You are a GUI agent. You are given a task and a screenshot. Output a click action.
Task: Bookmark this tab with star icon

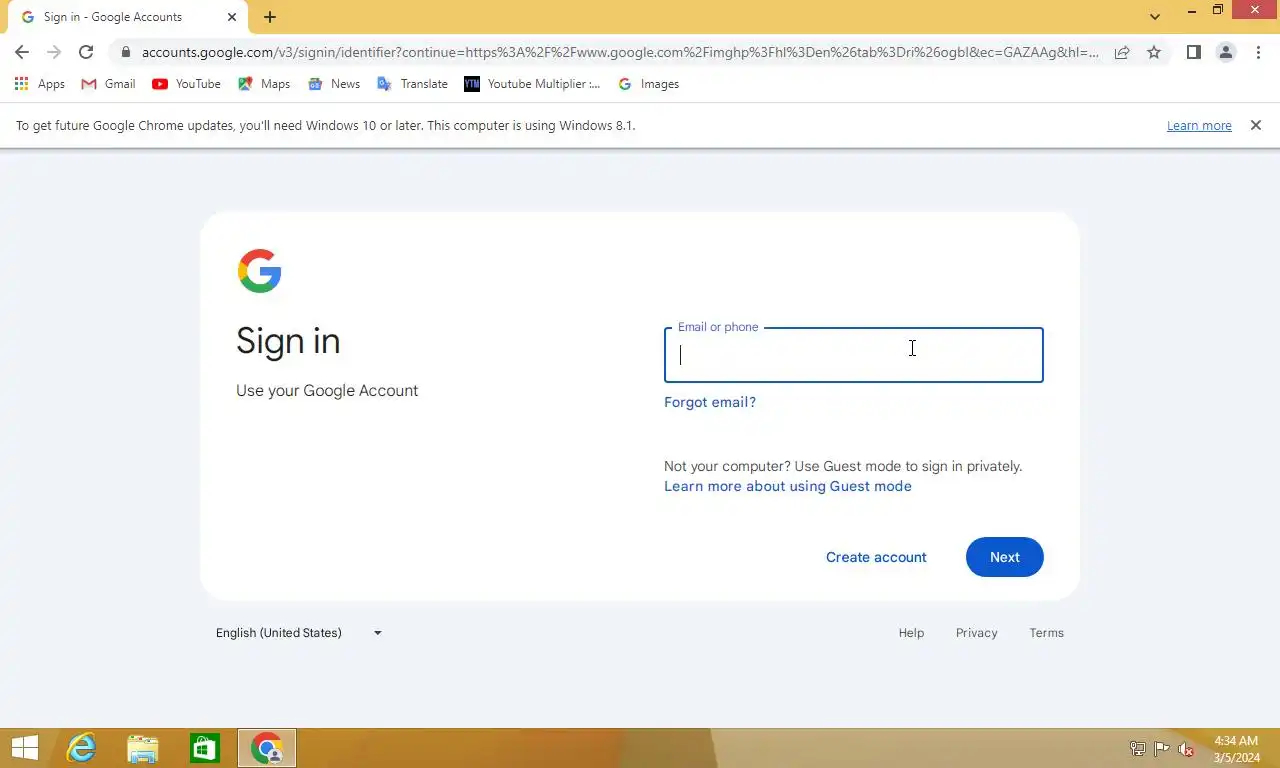1154,52
